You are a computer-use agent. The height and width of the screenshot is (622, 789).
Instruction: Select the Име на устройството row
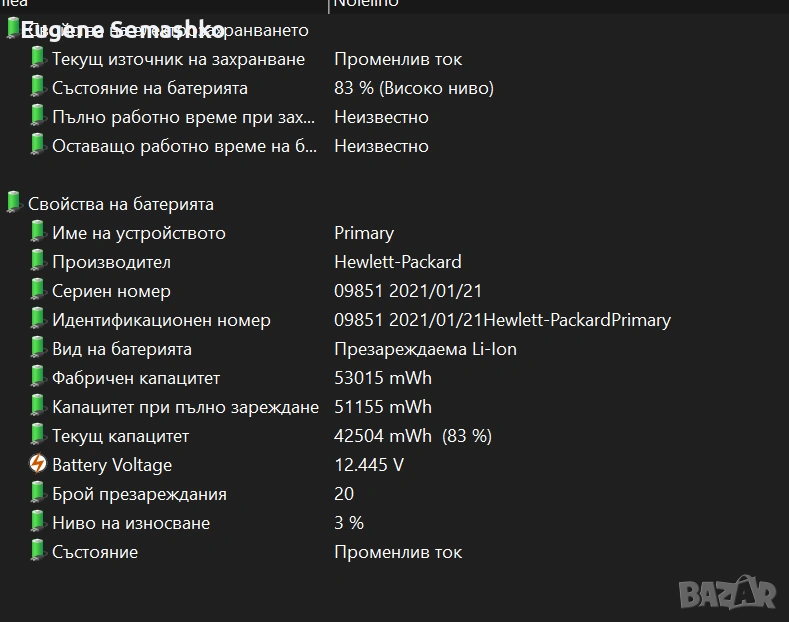tap(138, 233)
